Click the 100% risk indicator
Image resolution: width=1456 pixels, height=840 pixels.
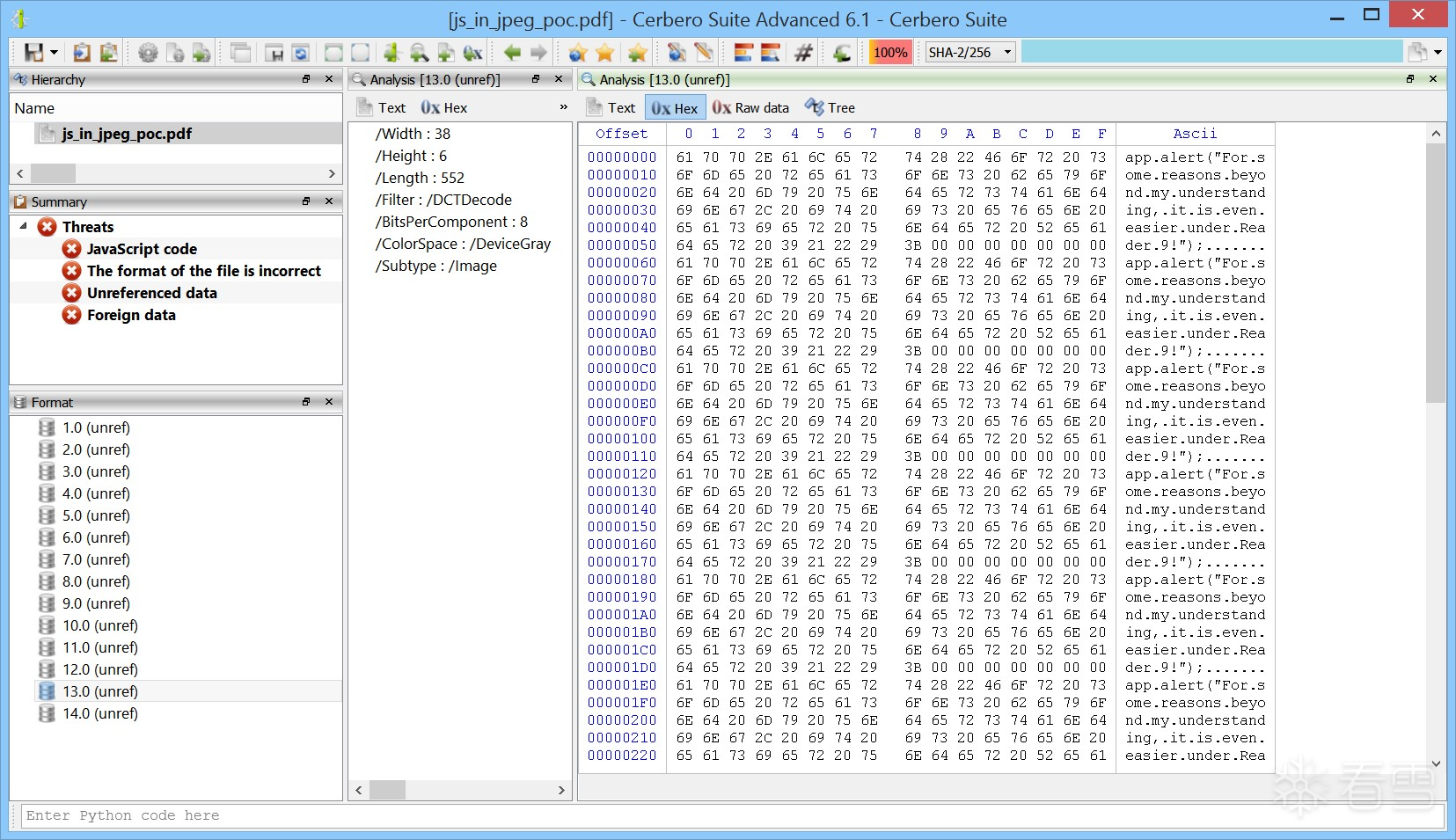(x=890, y=53)
